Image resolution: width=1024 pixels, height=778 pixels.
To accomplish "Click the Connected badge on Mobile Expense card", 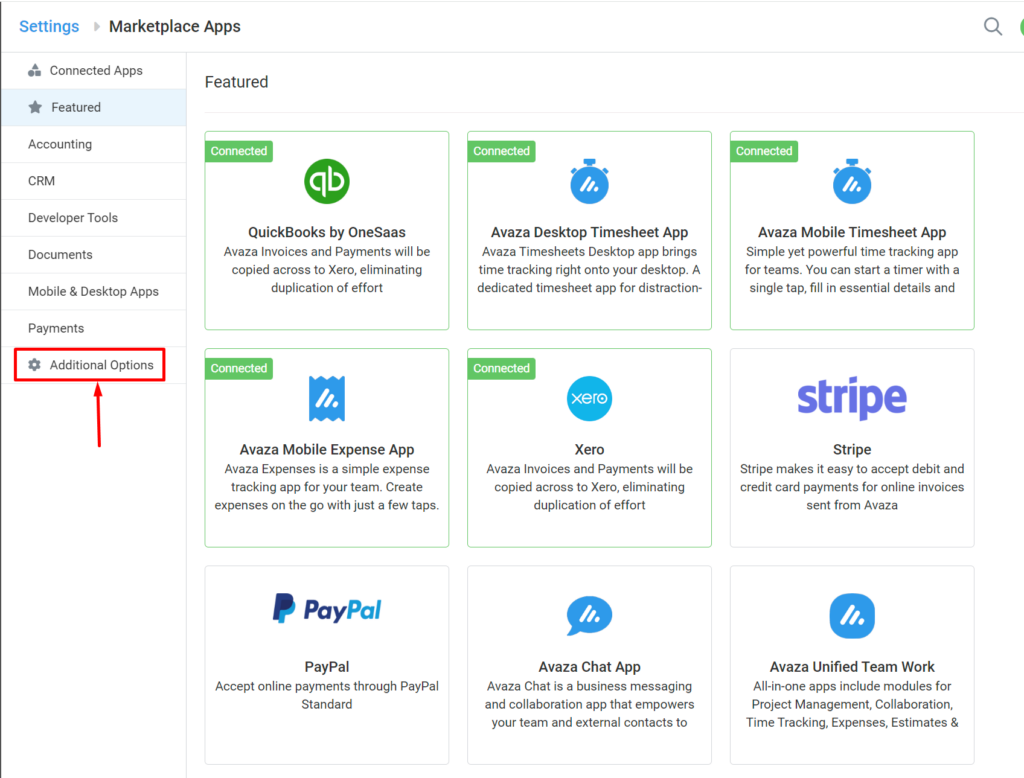I will pyautogui.click(x=239, y=368).
